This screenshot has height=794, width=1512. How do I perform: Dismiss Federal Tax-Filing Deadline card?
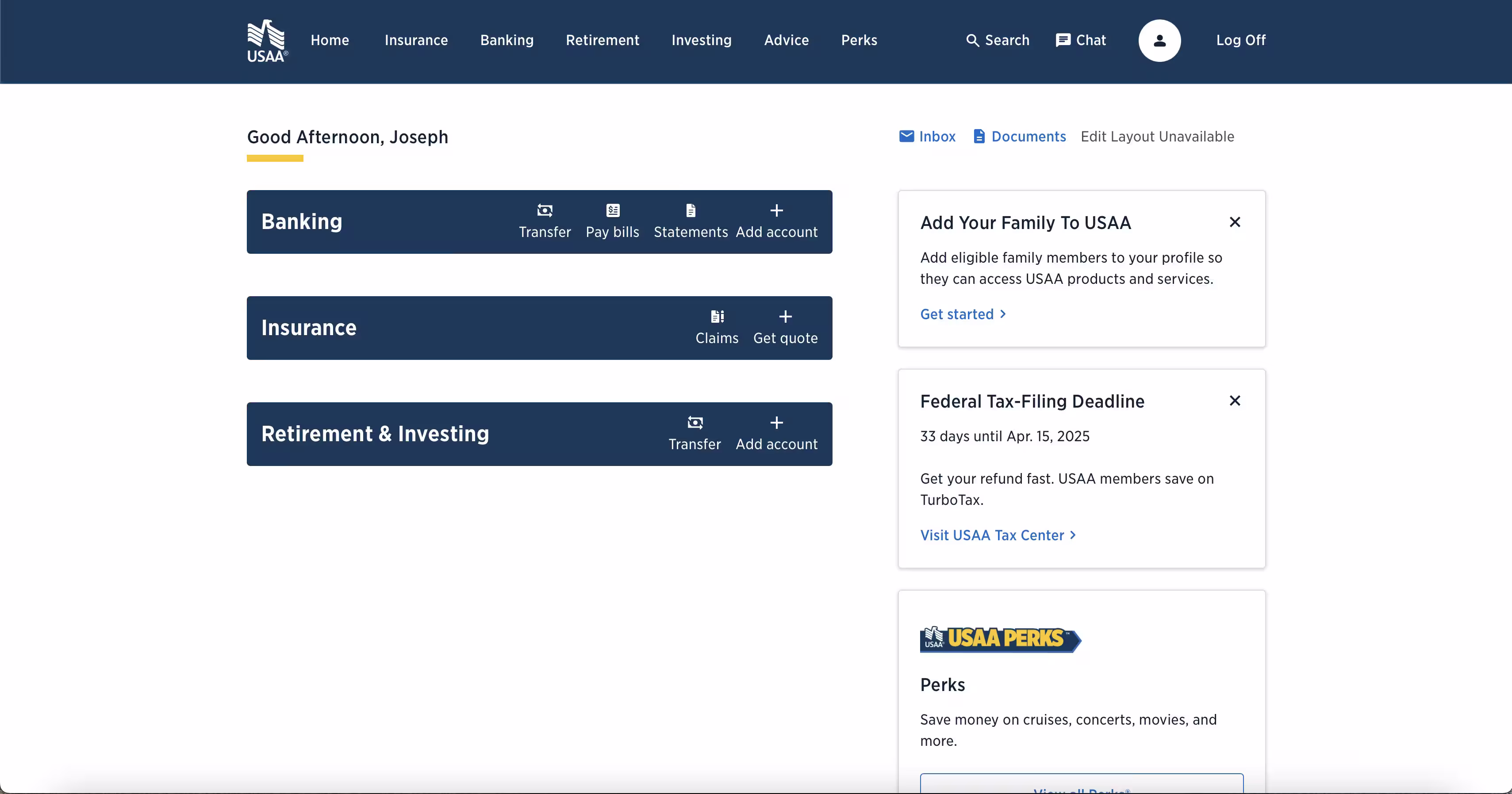(1235, 401)
